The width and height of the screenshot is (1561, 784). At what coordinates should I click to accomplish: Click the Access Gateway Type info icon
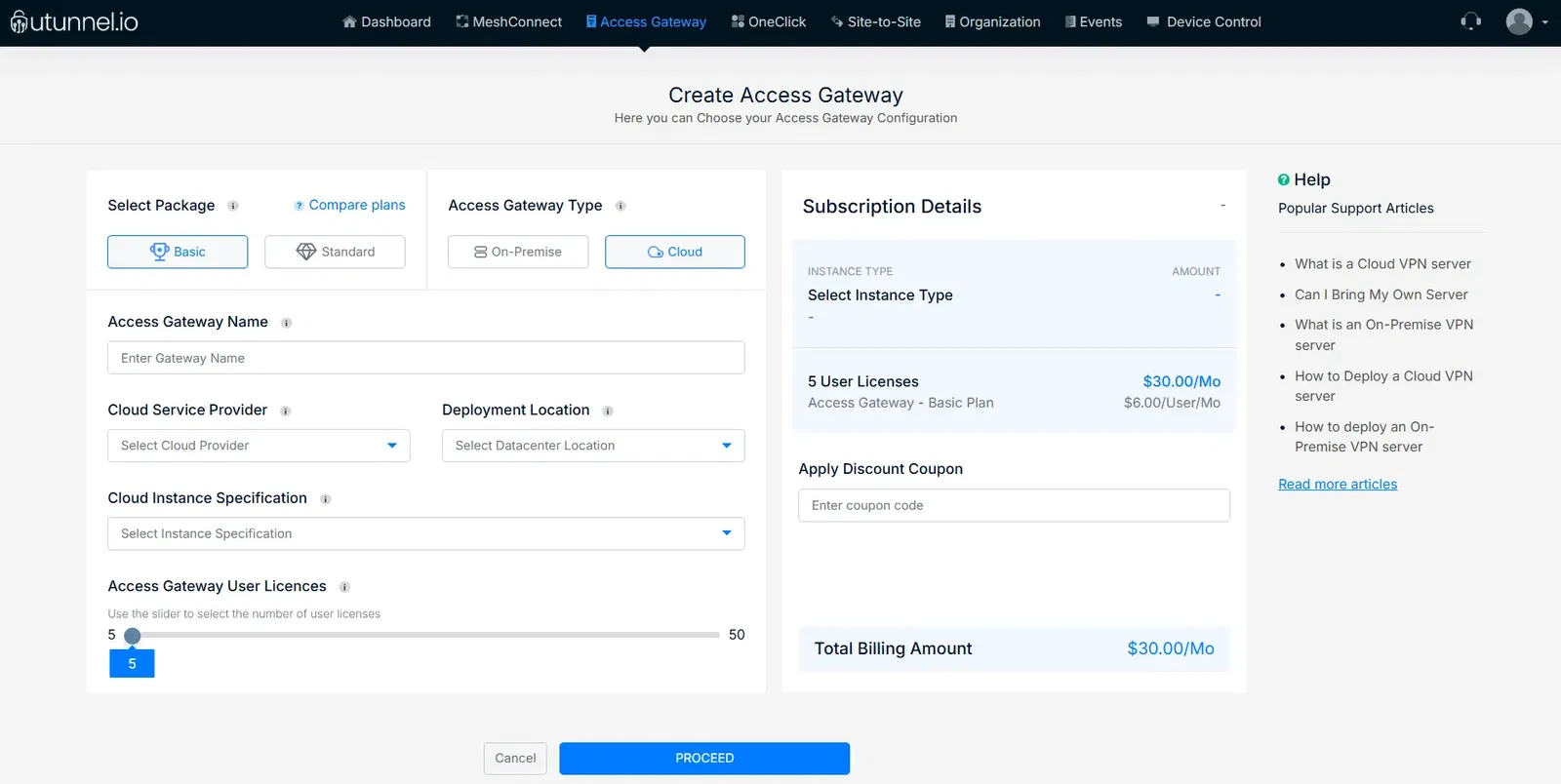pyautogui.click(x=620, y=206)
